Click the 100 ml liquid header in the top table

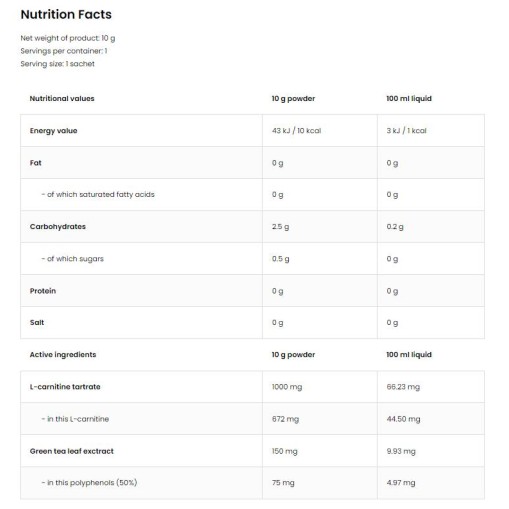click(409, 98)
